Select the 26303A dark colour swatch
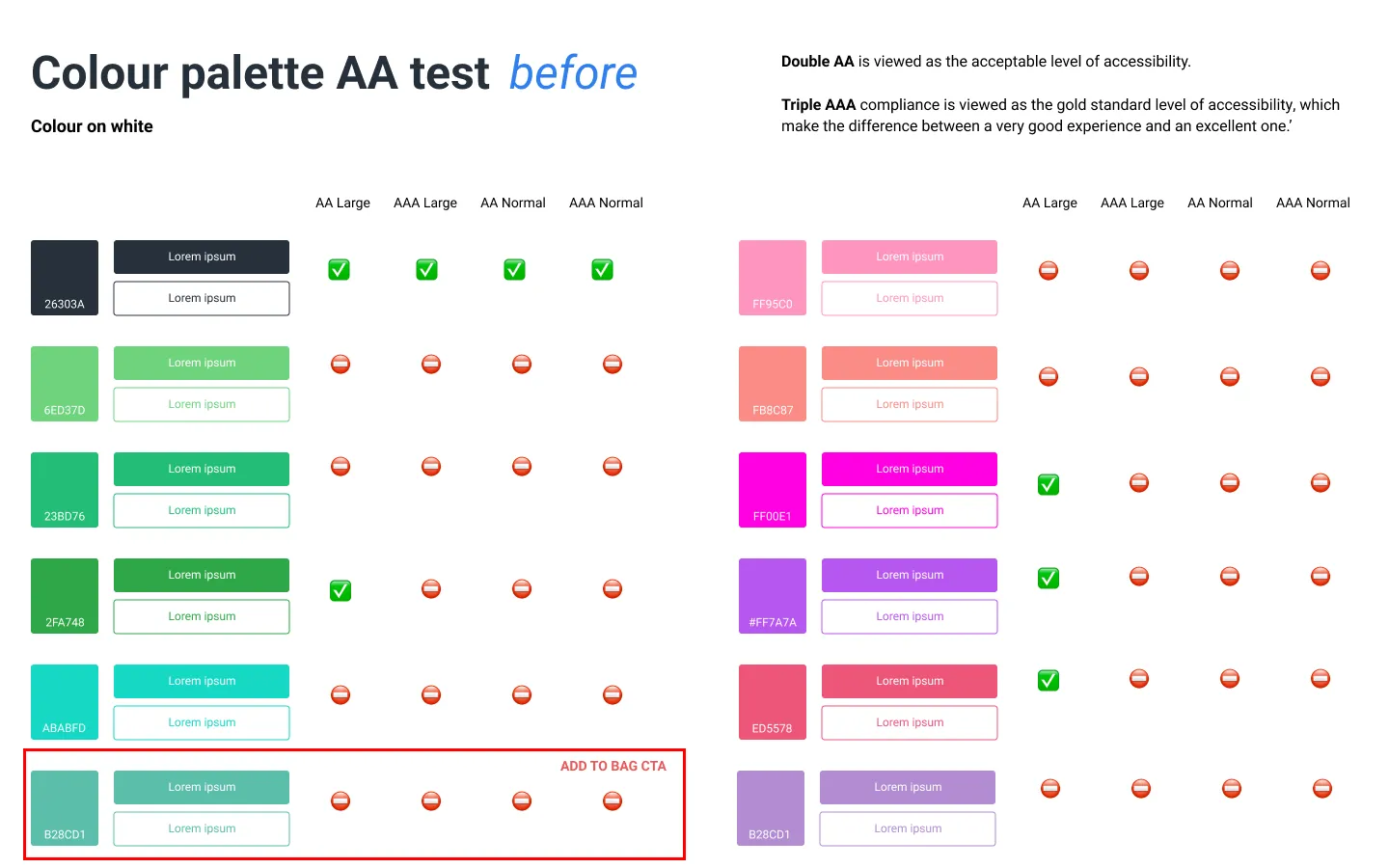The image size is (1389, 868). [x=65, y=278]
